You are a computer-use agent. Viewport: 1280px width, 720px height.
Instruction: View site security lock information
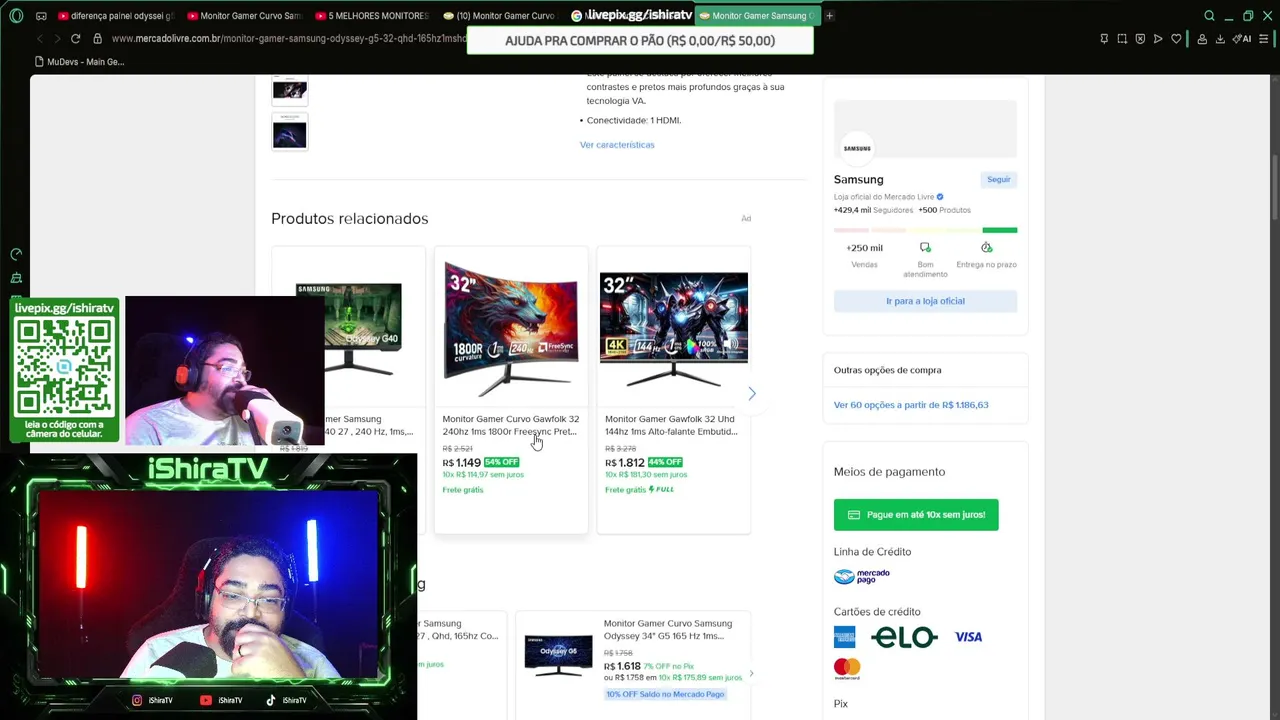[x=97, y=39]
